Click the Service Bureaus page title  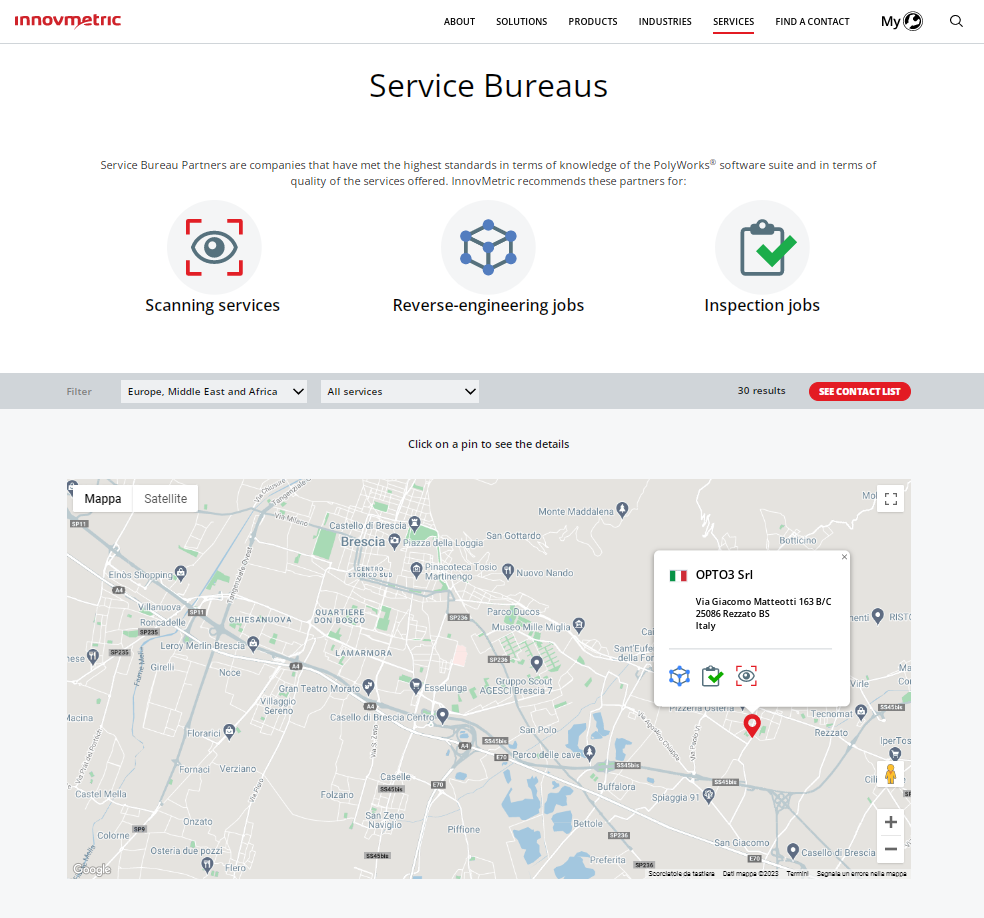tap(488, 85)
